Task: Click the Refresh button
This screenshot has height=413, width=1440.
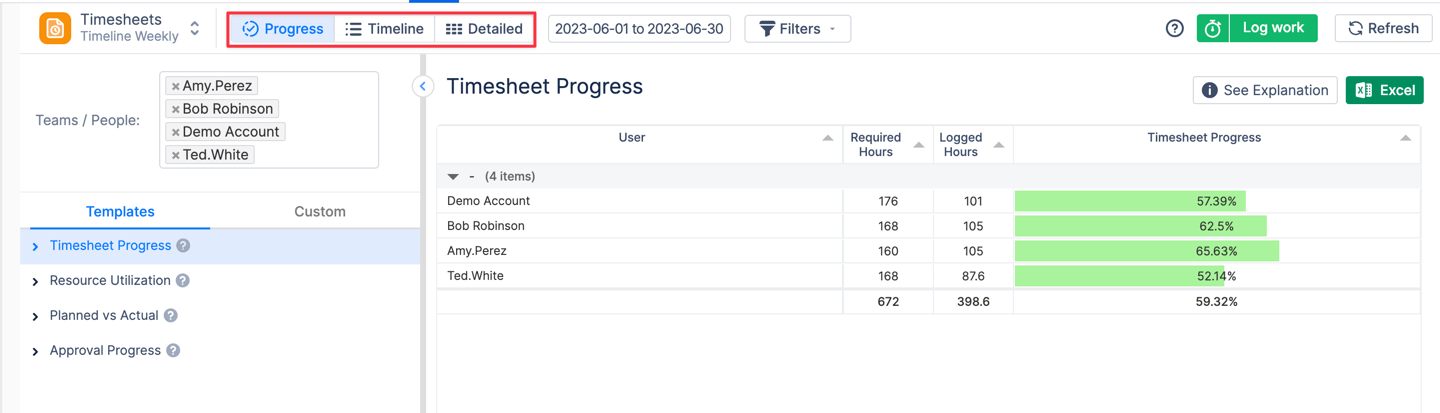Action: pos(1383,29)
